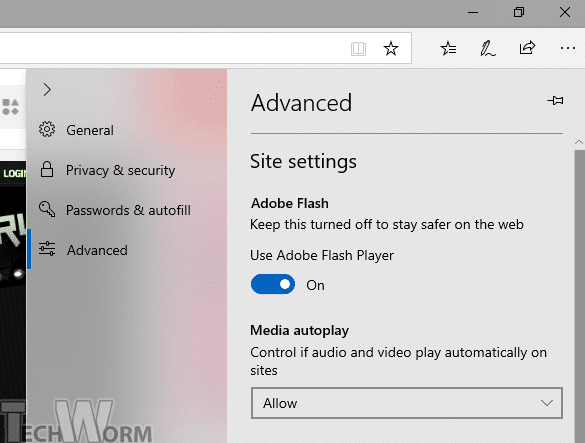585x443 pixels.
Task: Select the Advanced settings tab
Action: [x=127, y=250]
